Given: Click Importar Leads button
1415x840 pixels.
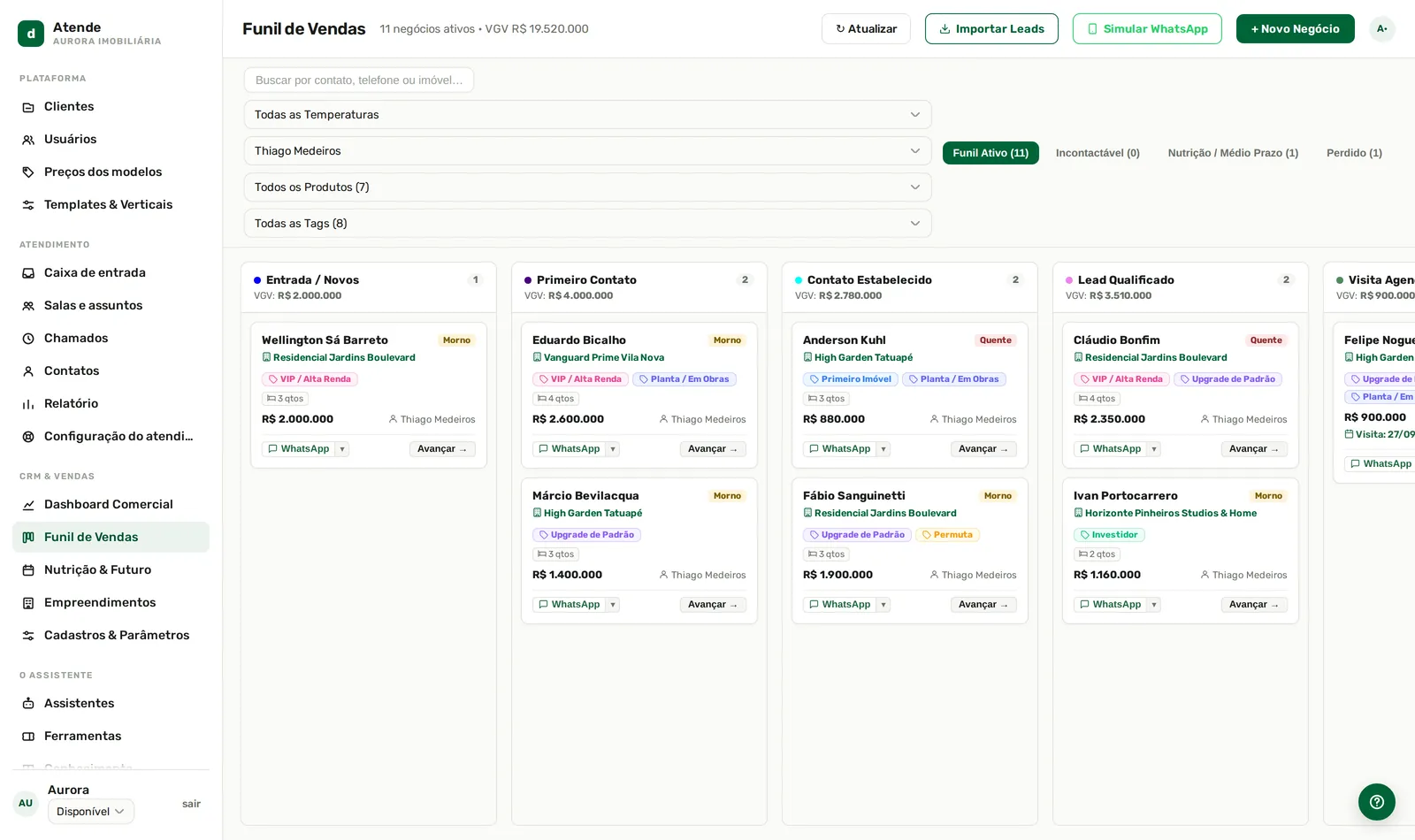Looking at the screenshot, I should [x=991, y=28].
